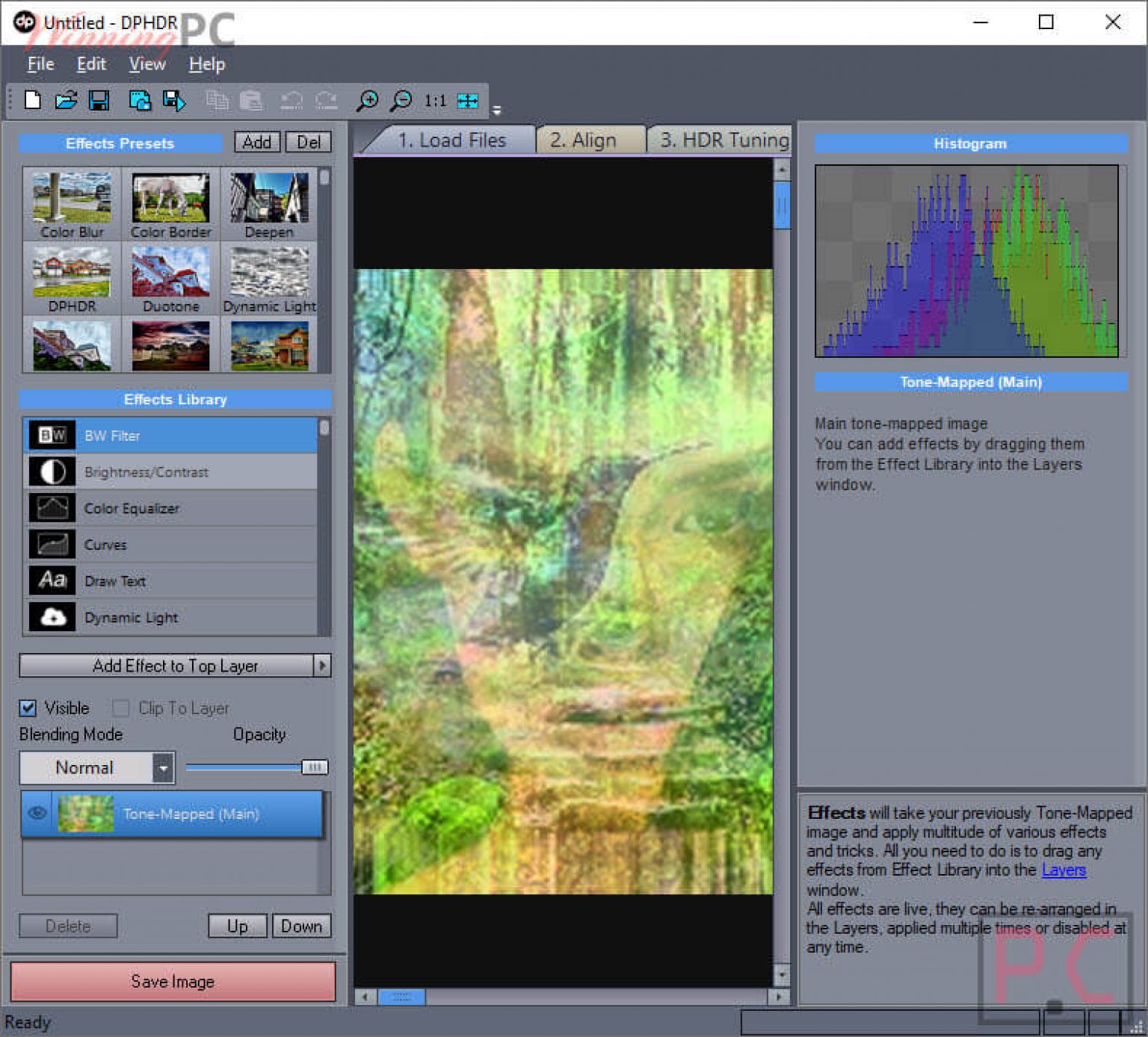Screen dimensions: 1148x1037
Task: Click the redo arrow icon
Action: coord(326,100)
